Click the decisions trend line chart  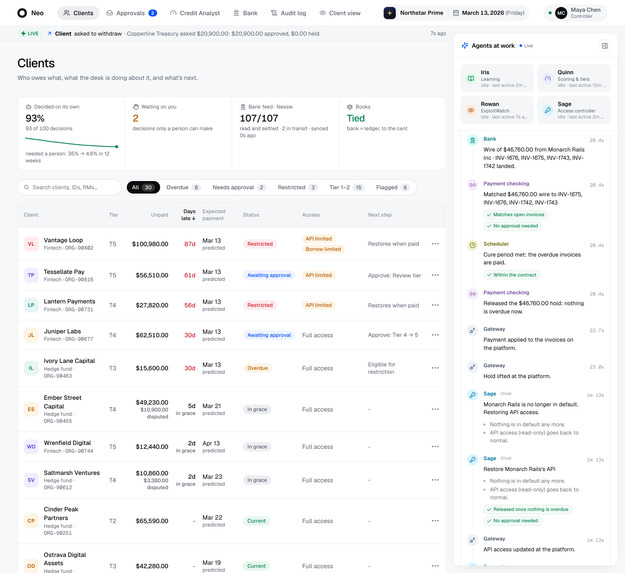pos(71,142)
